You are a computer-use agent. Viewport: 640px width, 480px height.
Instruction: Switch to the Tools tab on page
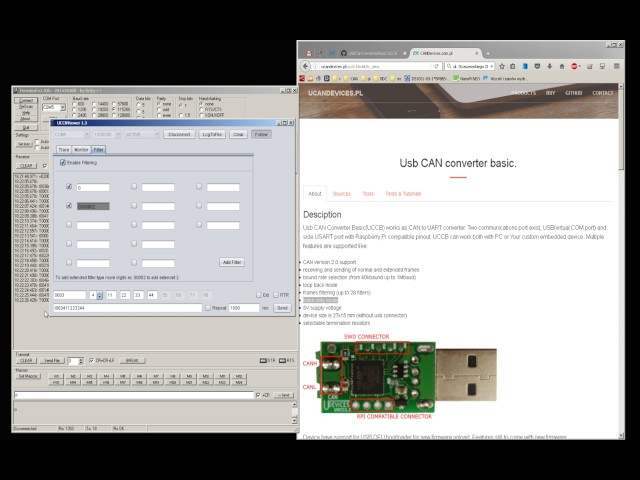coord(368,193)
